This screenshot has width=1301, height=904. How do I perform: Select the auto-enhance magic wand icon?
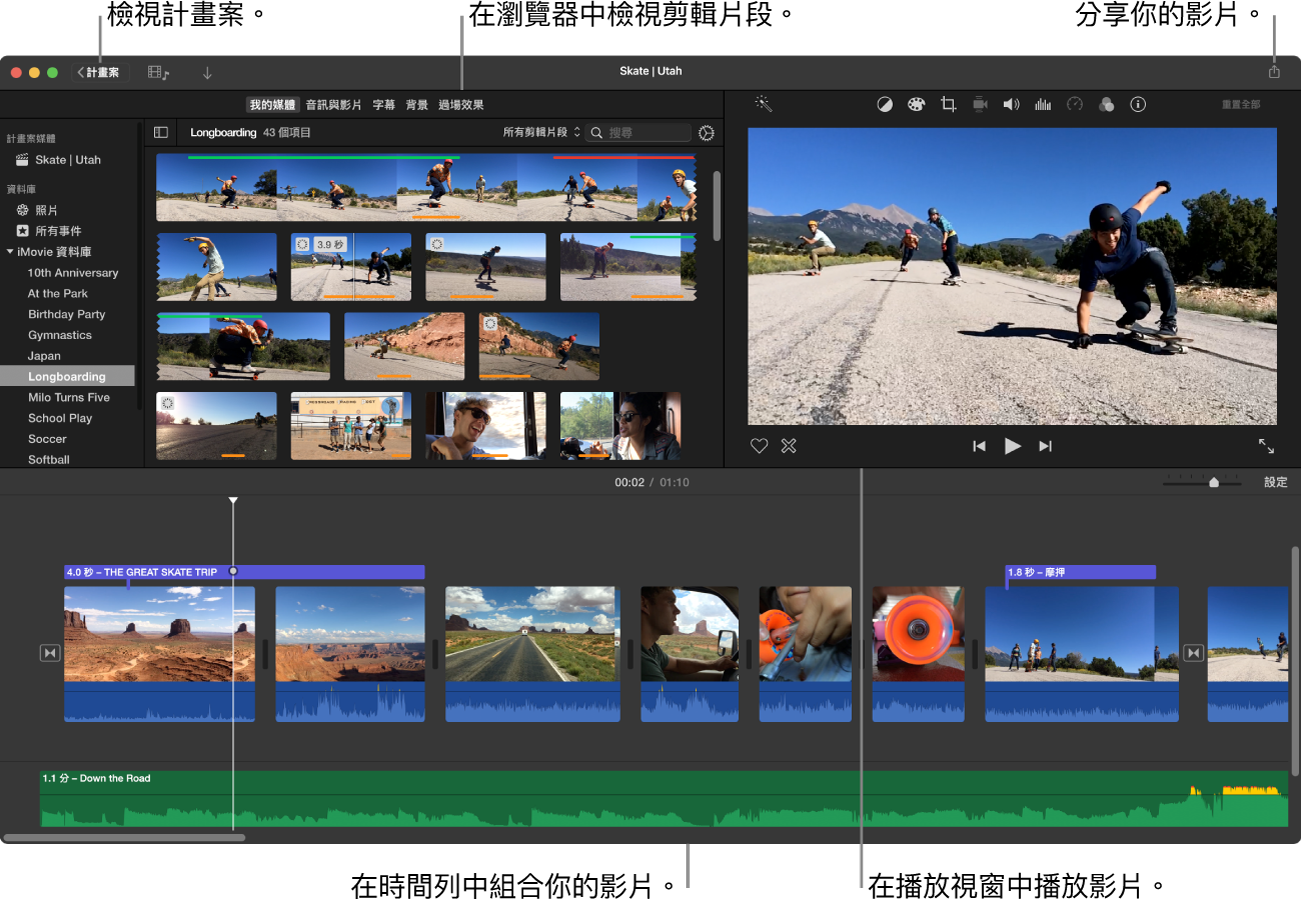coord(763,103)
